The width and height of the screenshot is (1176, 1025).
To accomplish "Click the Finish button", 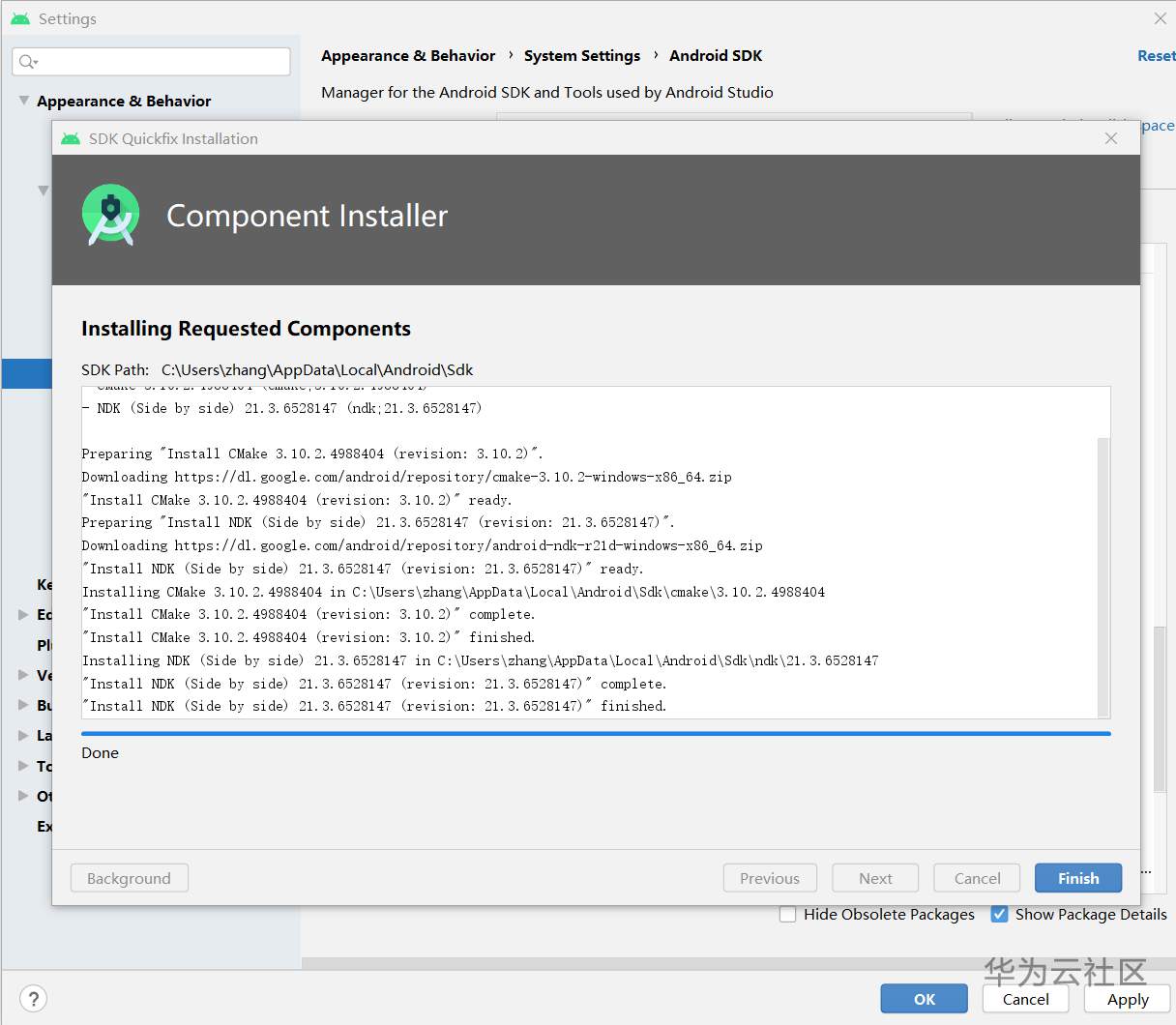I will [x=1078, y=878].
